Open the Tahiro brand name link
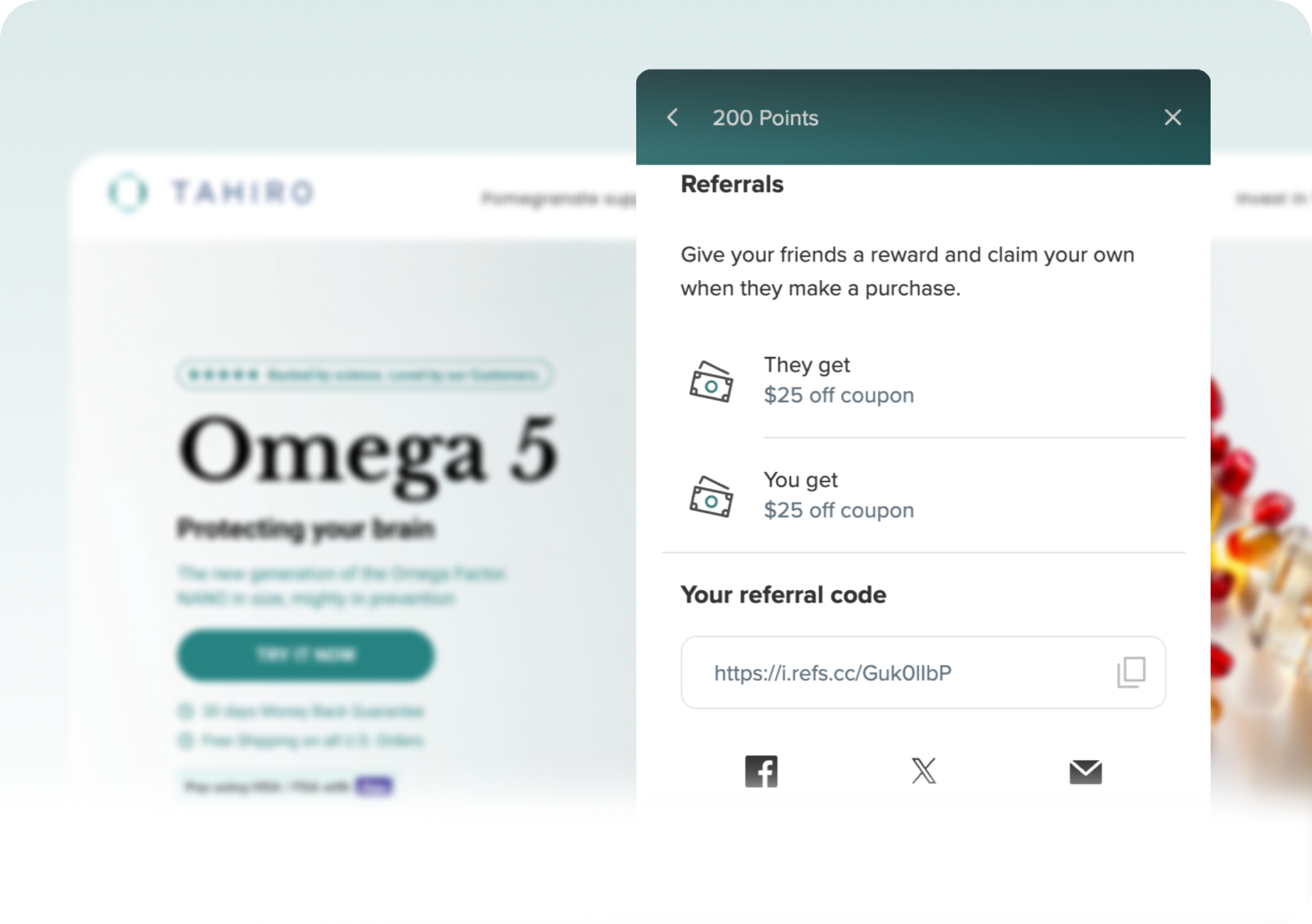This screenshot has height=924, width=1312. pos(243,192)
